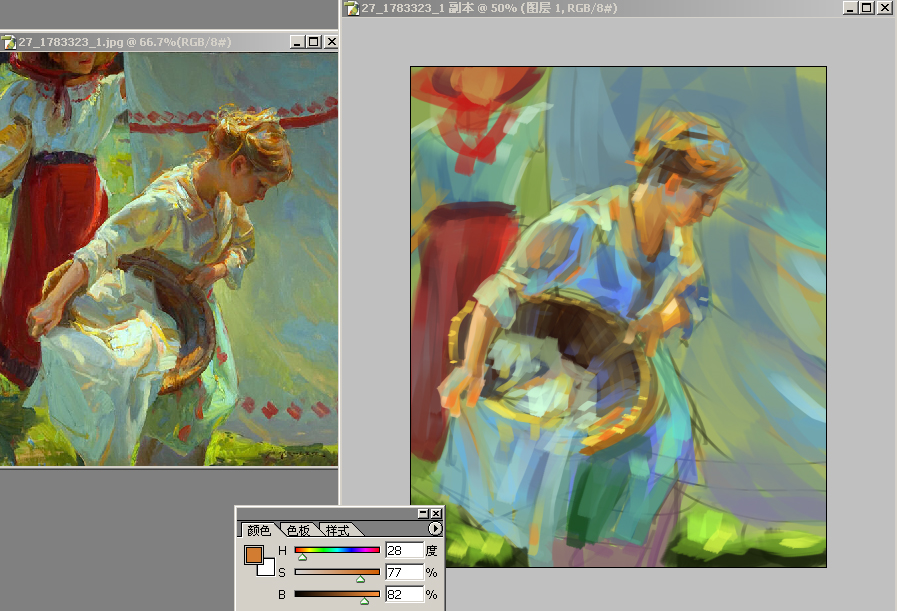Close the 27_1783323_1.jpg window

331,42
